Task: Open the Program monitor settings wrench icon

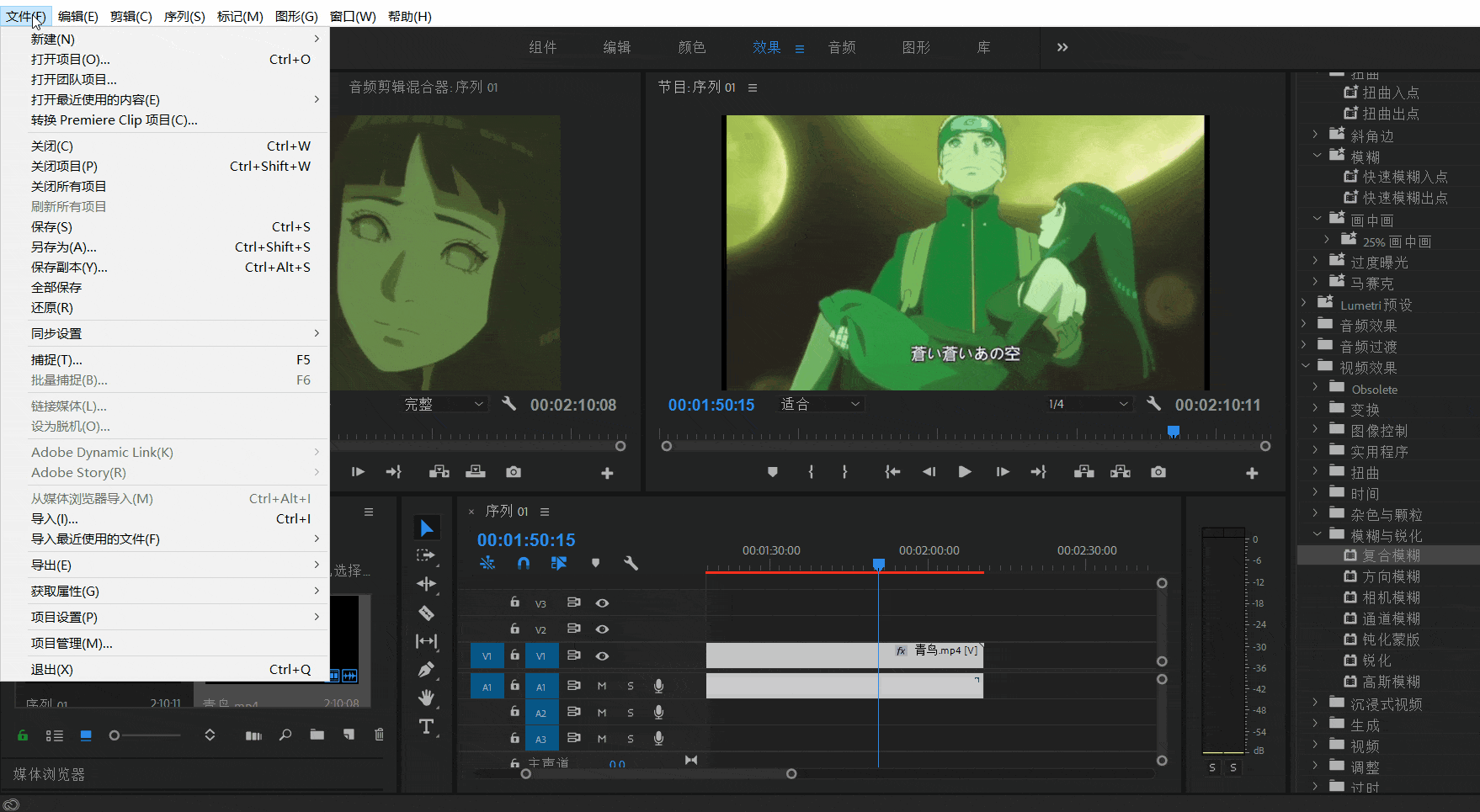Action: (x=1153, y=404)
